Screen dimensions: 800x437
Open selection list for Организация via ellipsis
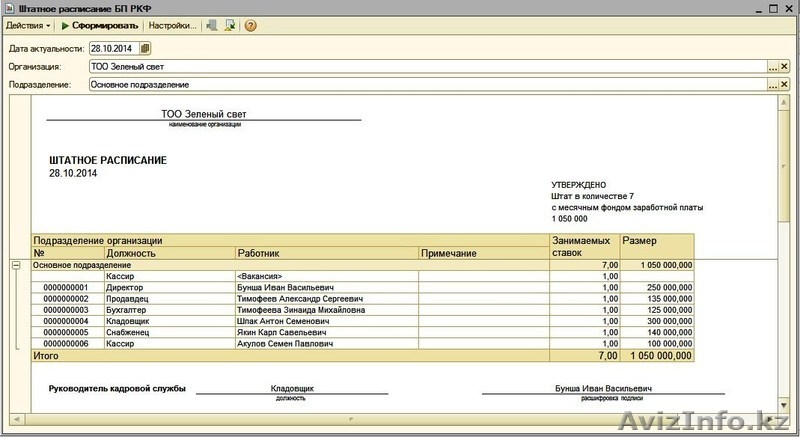(772, 66)
